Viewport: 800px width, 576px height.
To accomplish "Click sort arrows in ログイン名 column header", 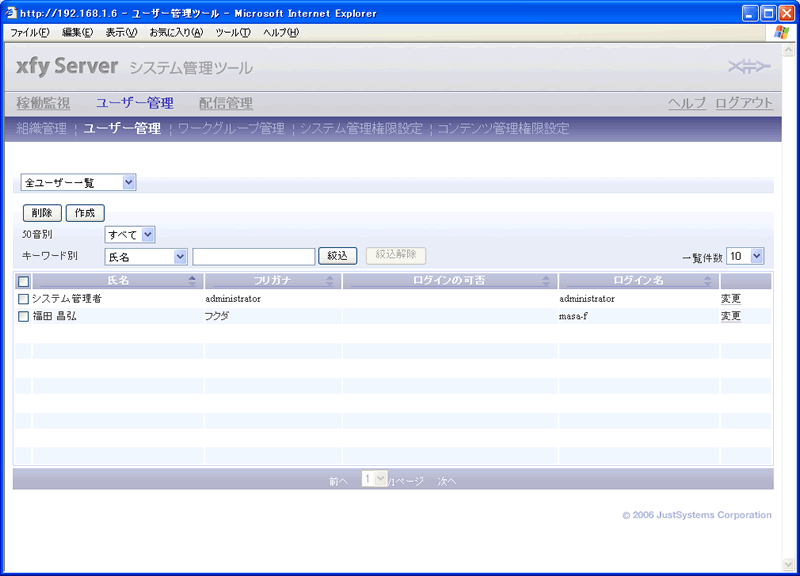I will tap(711, 282).
